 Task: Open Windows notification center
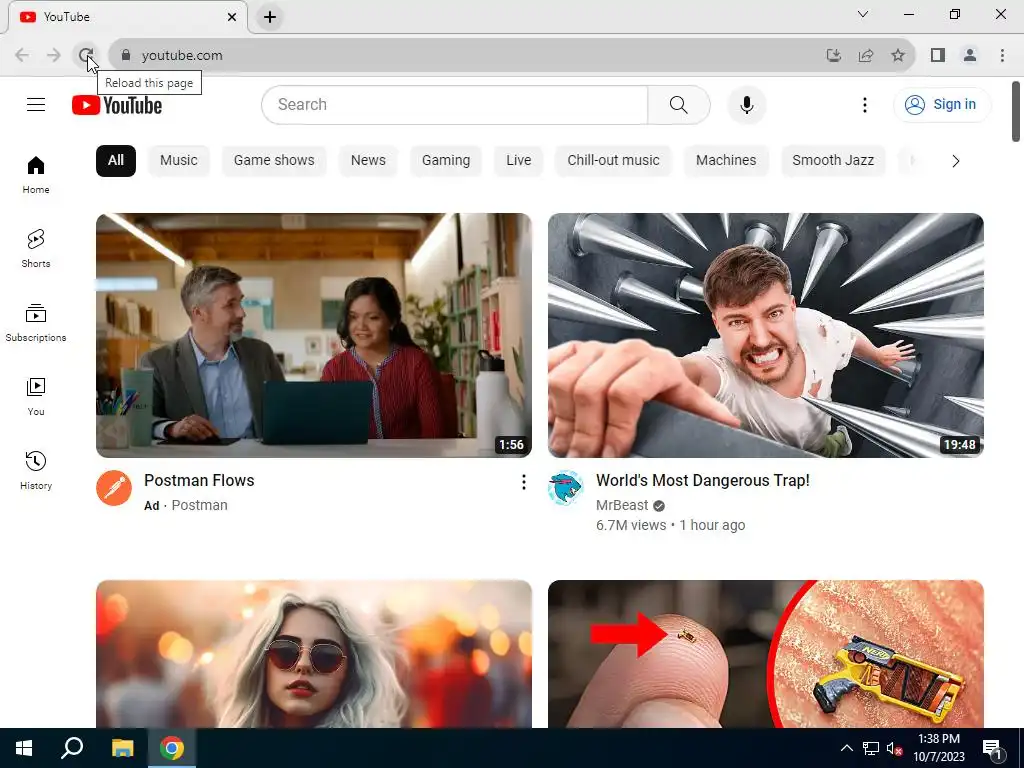[x=992, y=748]
